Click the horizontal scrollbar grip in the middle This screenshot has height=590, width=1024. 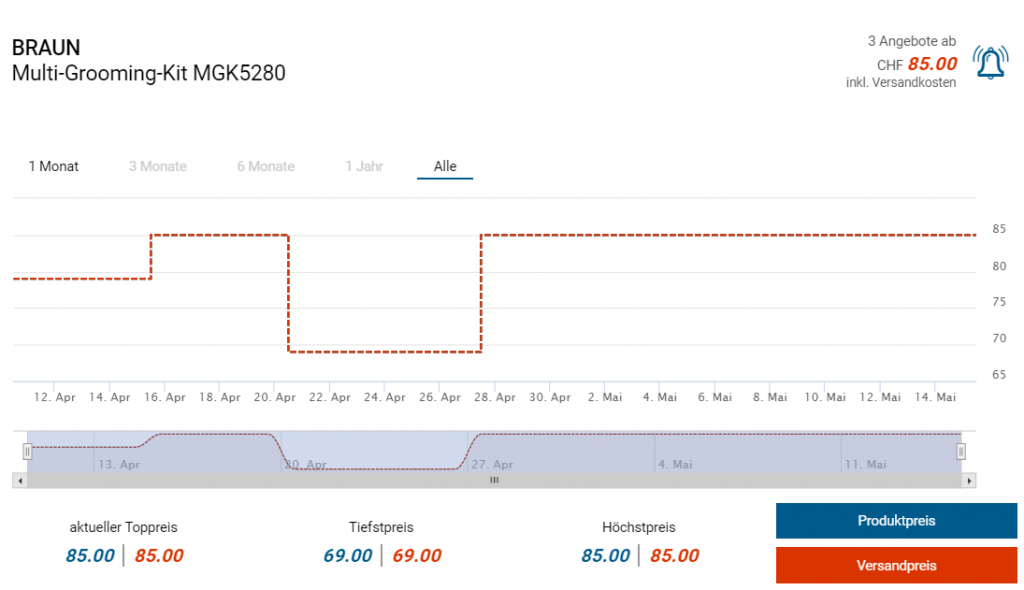tap(494, 481)
